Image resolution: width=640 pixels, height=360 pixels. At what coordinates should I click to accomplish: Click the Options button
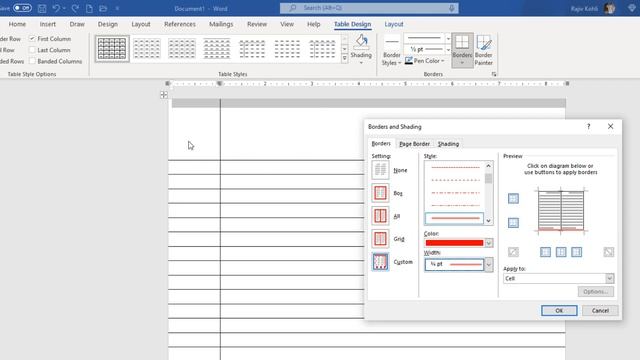[596, 291]
